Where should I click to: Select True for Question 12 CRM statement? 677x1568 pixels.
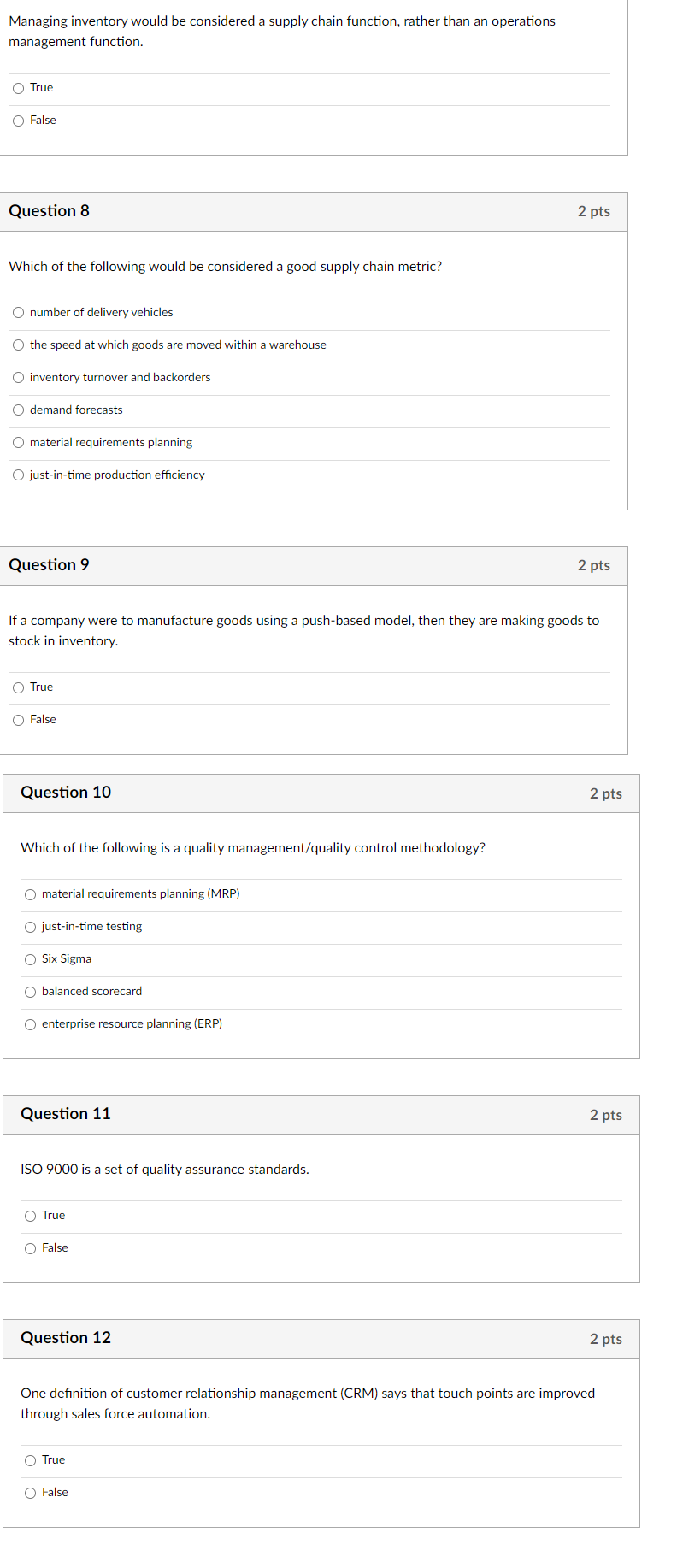(x=31, y=1460)
